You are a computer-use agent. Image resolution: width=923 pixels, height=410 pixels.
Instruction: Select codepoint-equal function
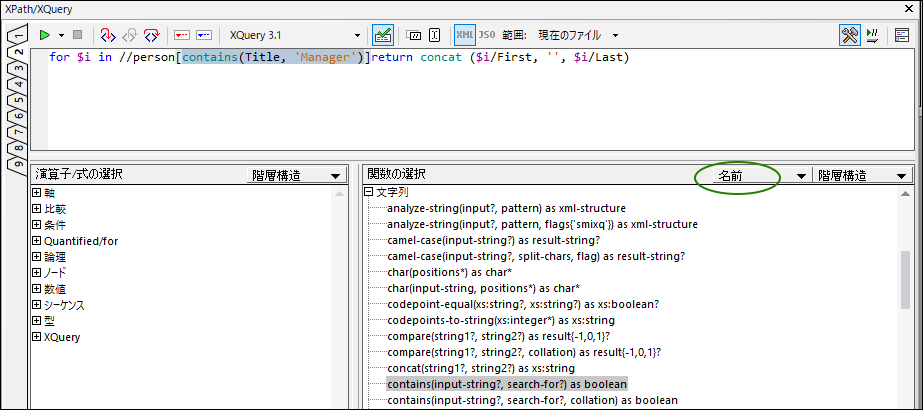(523, 304)
